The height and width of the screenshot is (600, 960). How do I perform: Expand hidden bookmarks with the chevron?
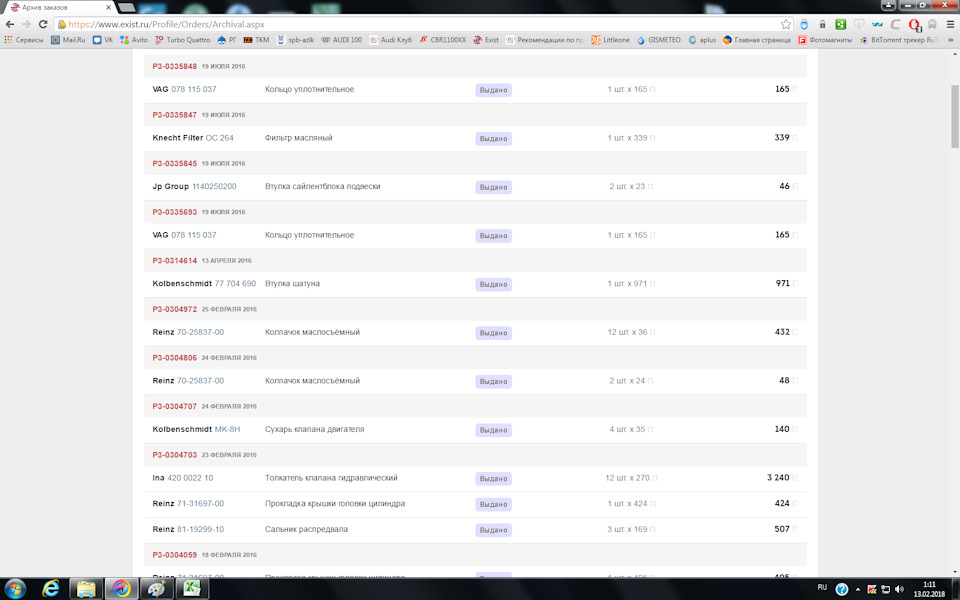pyautogui.click(x=950, y=40)
